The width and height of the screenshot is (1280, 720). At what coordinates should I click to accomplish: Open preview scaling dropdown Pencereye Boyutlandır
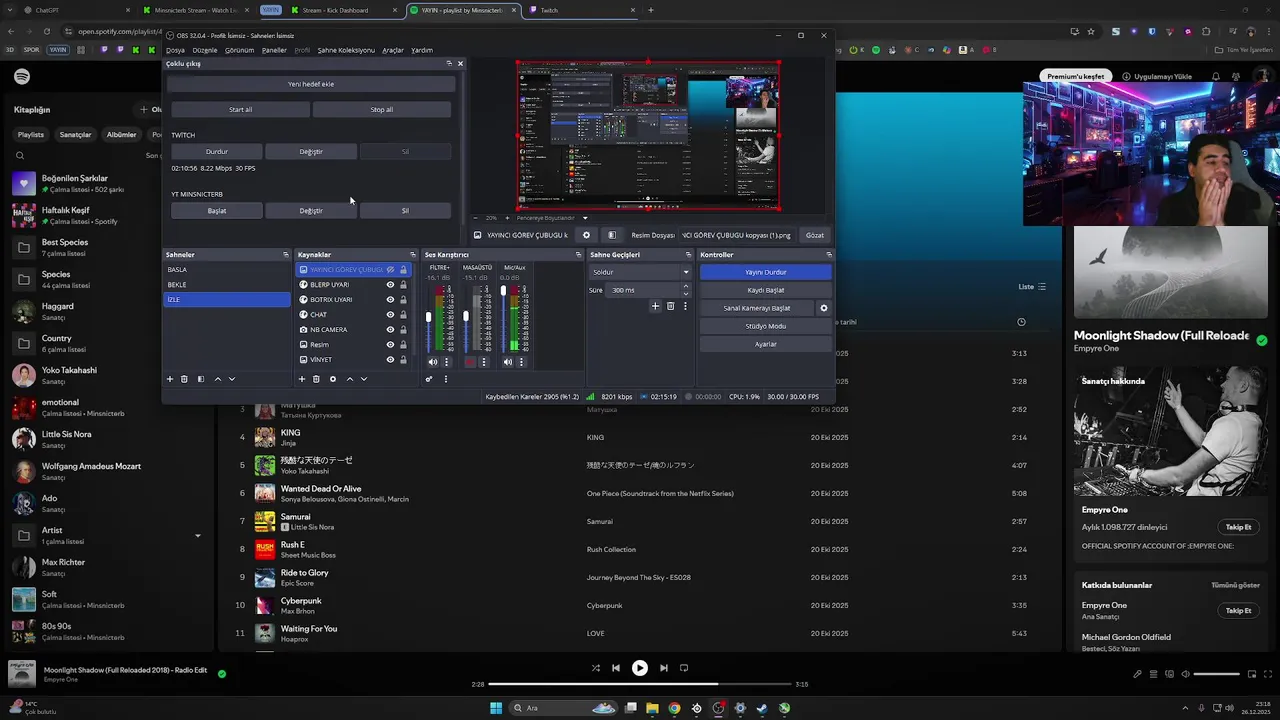[551, 218]
